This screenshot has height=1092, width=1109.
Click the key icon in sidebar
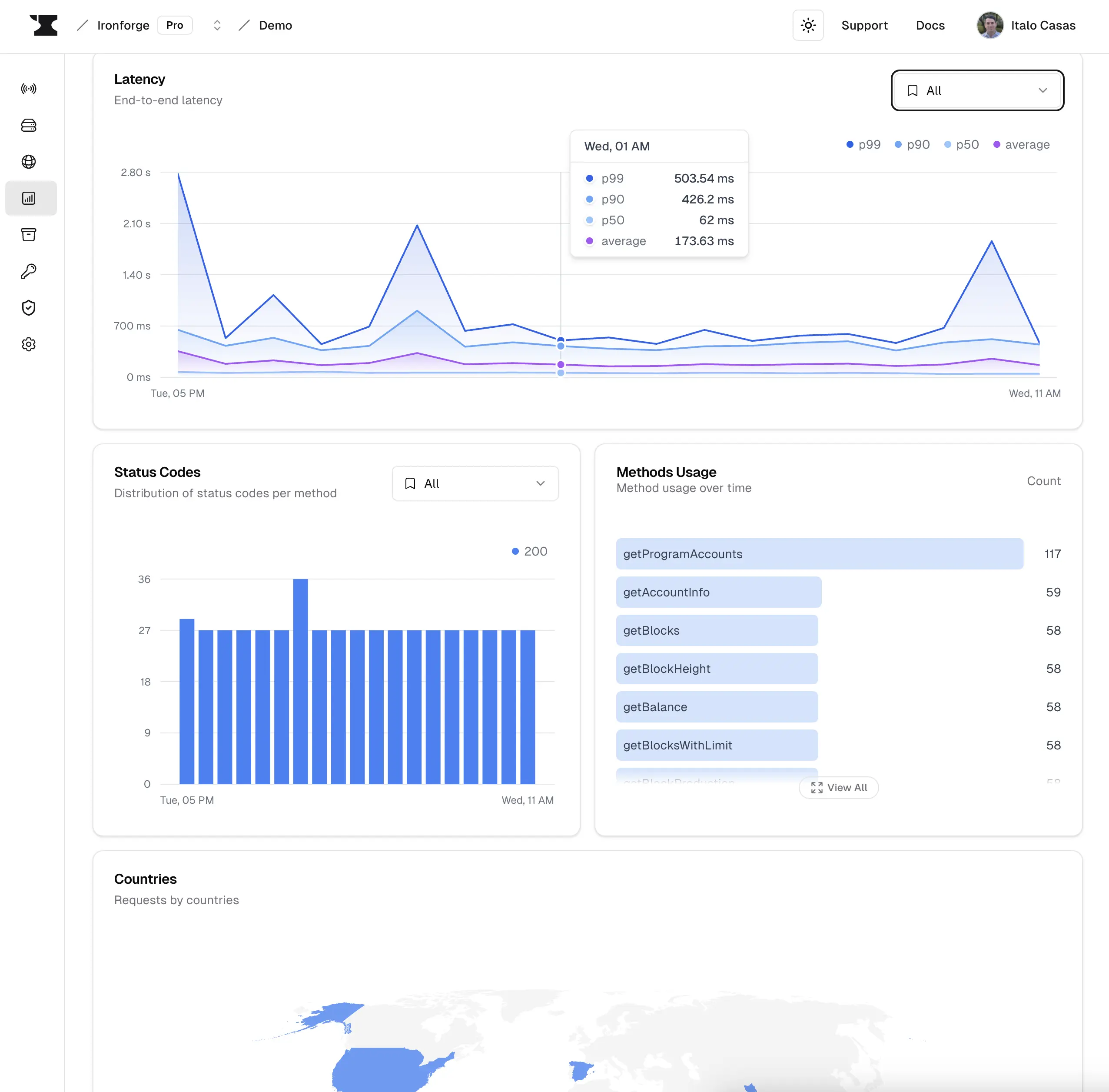click(29, 271)
